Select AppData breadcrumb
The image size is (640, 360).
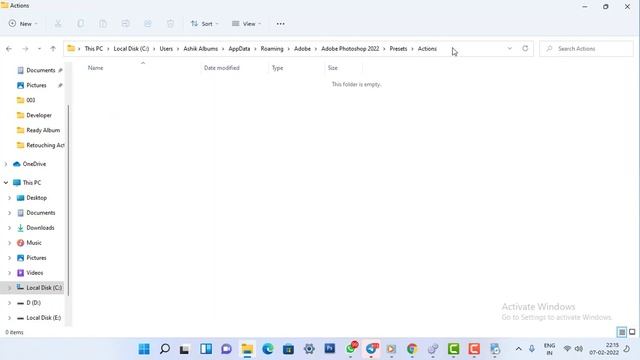tap(239, 49)
